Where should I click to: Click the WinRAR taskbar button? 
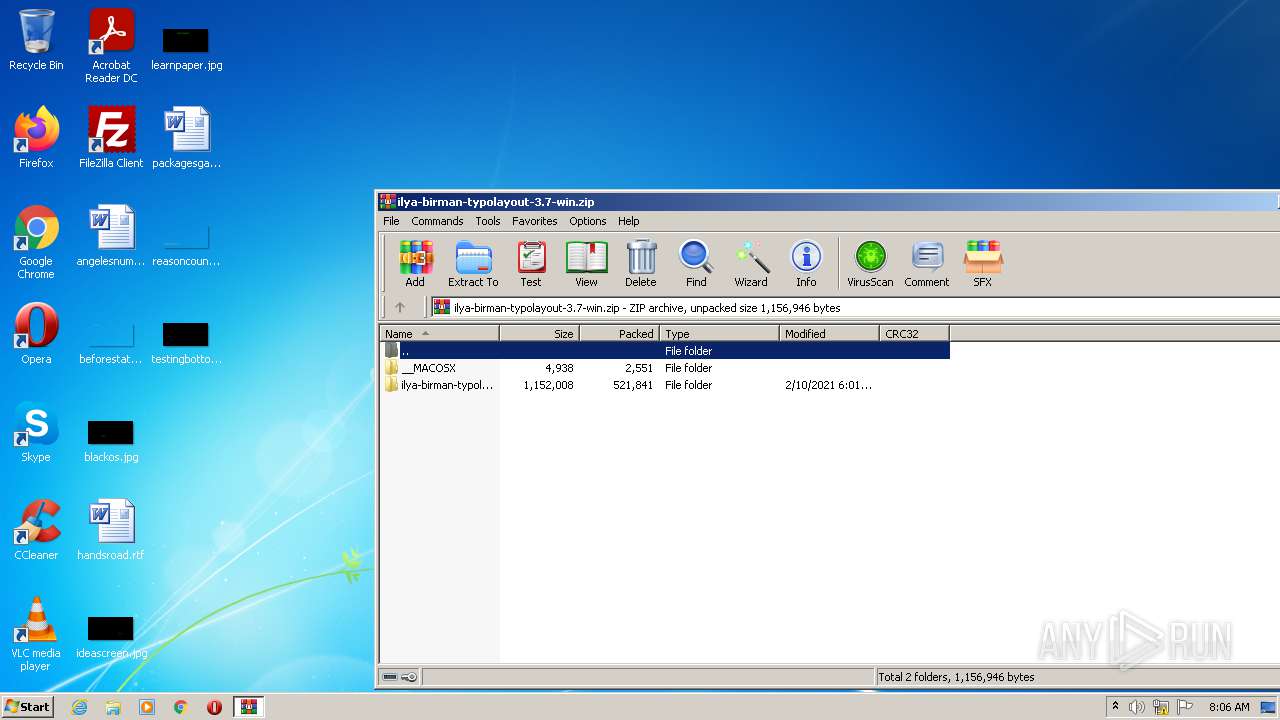coord(248,707)
